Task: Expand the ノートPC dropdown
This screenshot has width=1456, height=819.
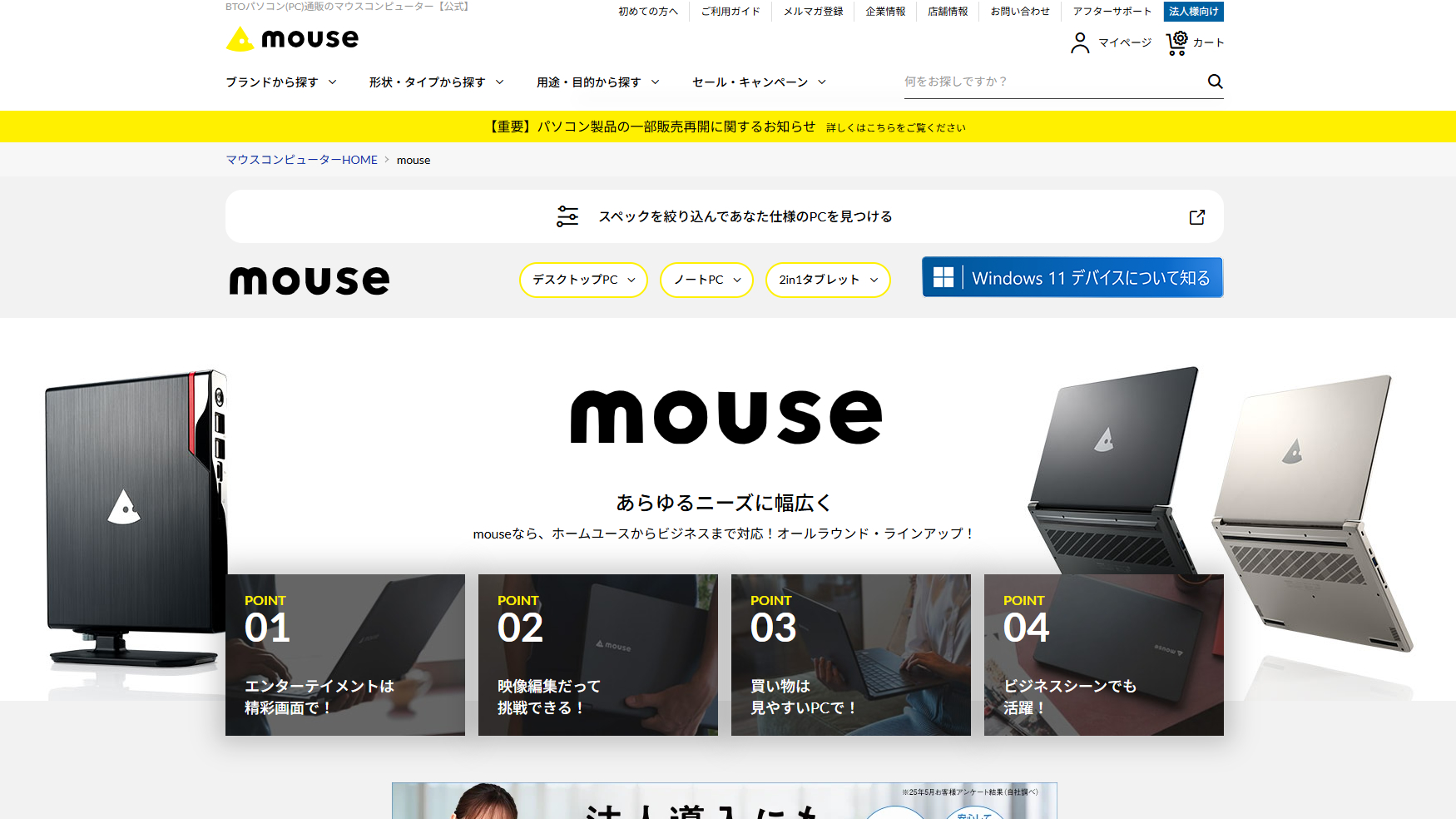Action: tap(706, 280)
